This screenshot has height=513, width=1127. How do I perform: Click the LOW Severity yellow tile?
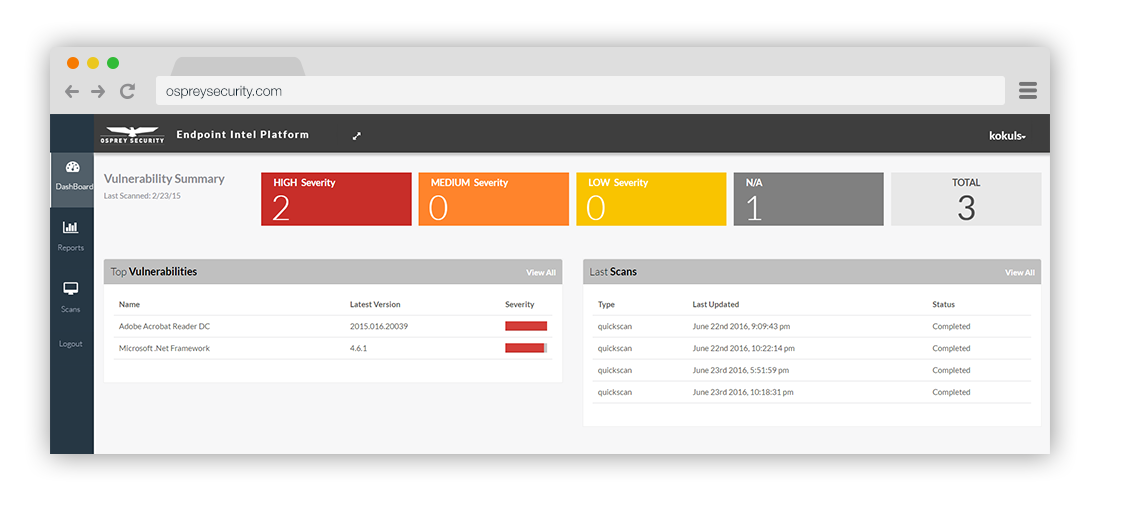pos(650,199)
